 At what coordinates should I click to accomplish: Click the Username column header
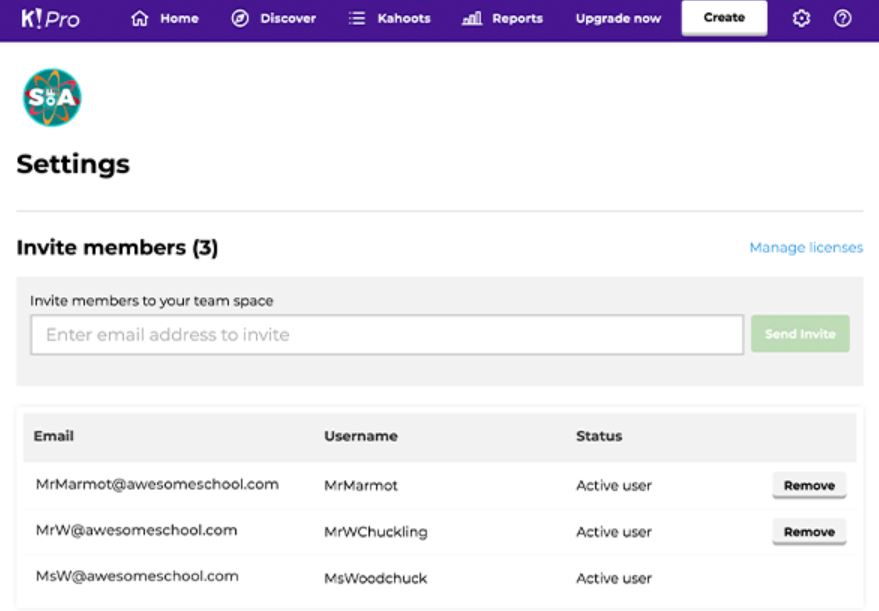[x=360, y=436]
